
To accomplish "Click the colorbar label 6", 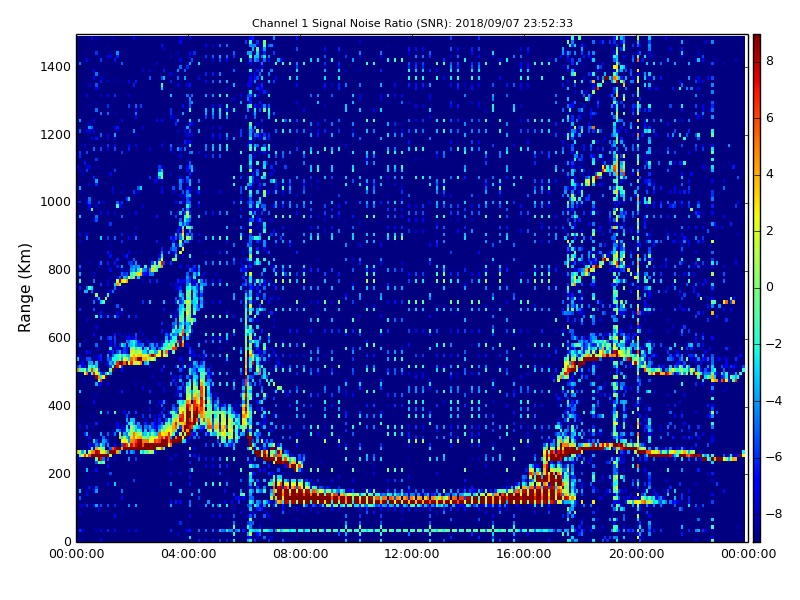I will point(770,118).
